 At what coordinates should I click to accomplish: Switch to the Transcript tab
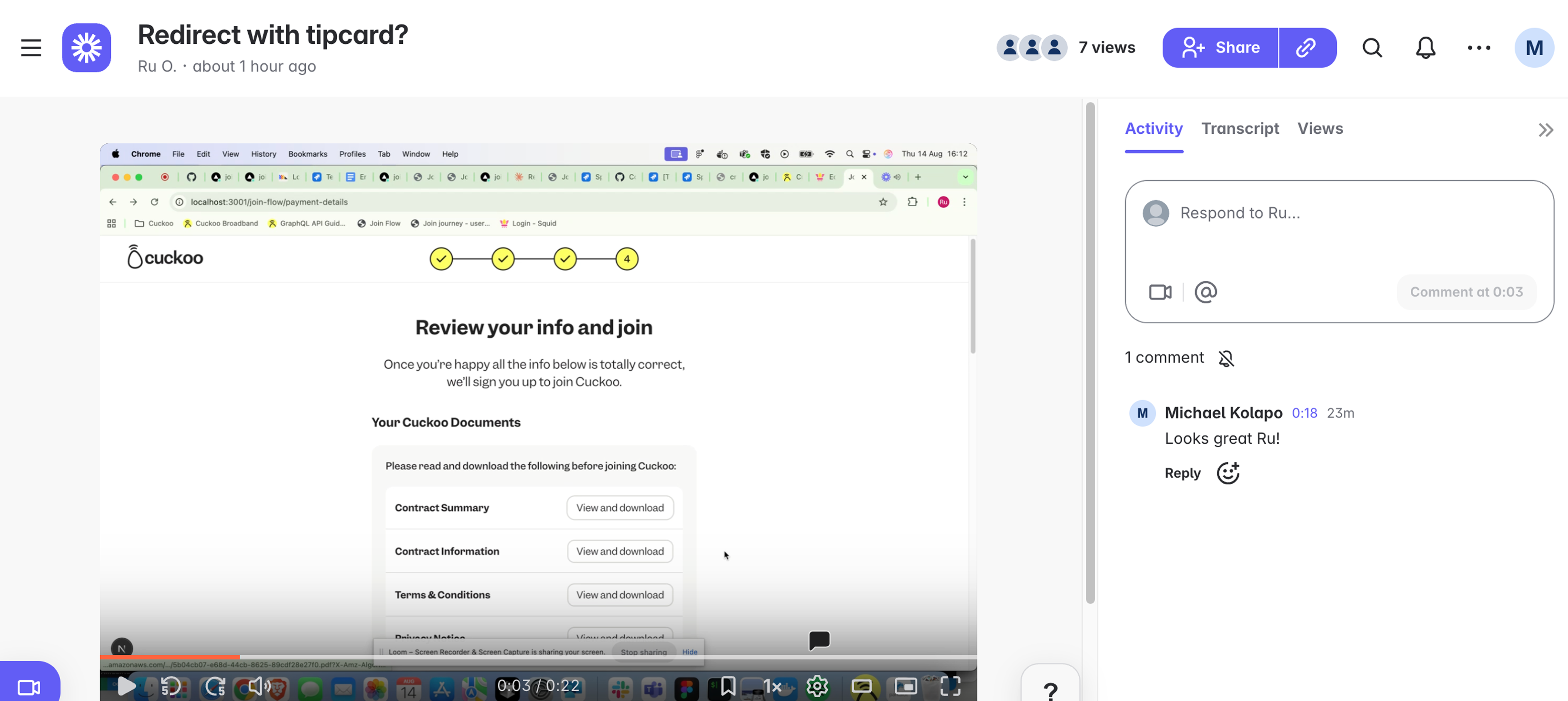coord(1239,128)
